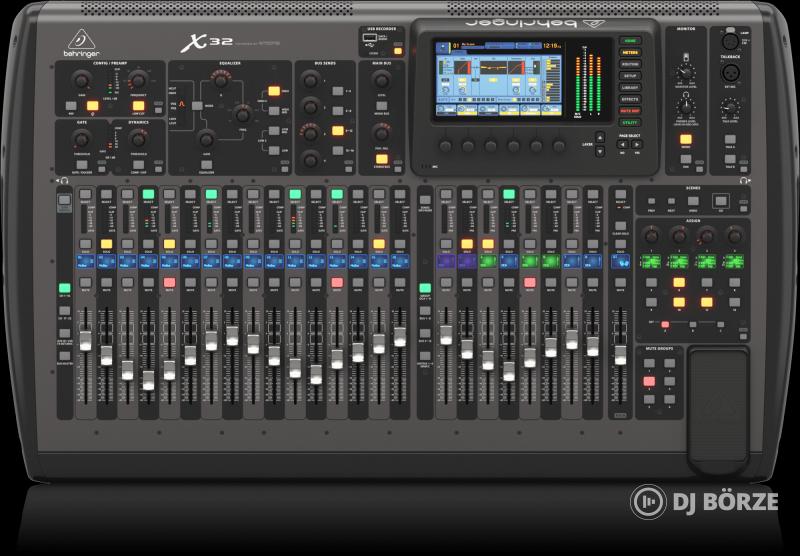
Task: Toggle the lit Low Cut button
Action: click(138, 106)
